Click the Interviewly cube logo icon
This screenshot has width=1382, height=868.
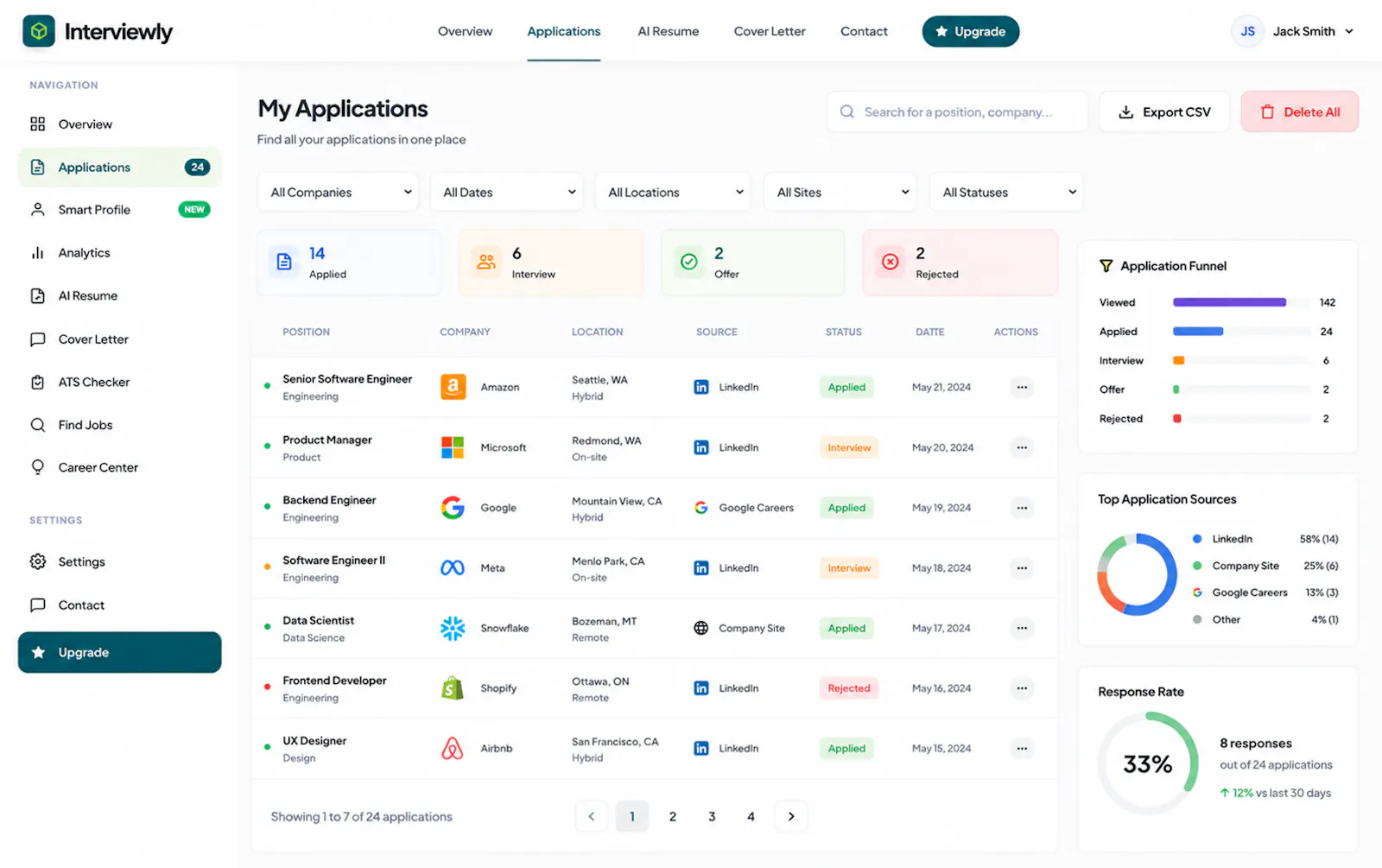tap(39, 32)
